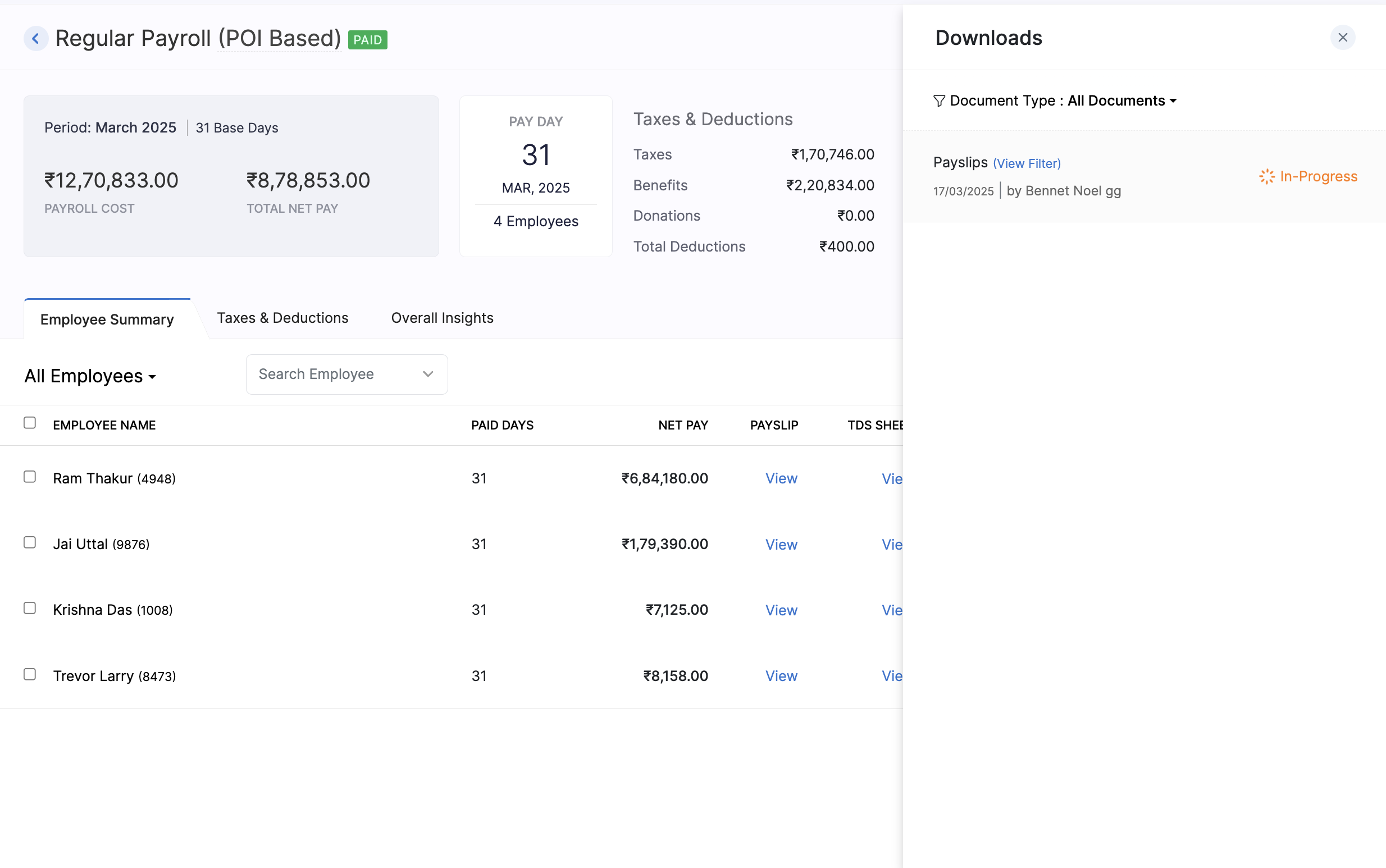Switch to the Overall Insights tab
The width and height of the screenshot is (1386, 868).
point(441,317)
